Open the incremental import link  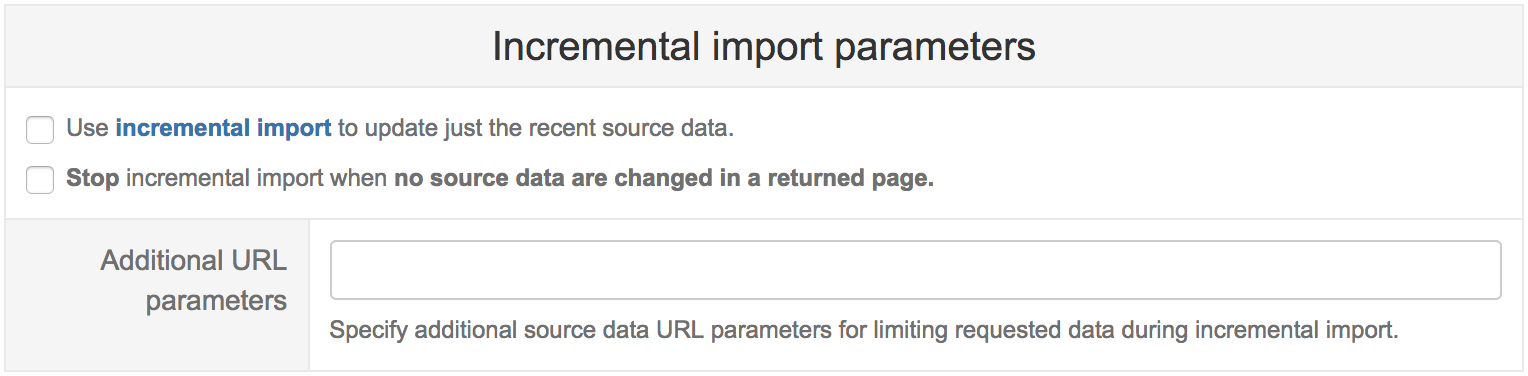223,129
